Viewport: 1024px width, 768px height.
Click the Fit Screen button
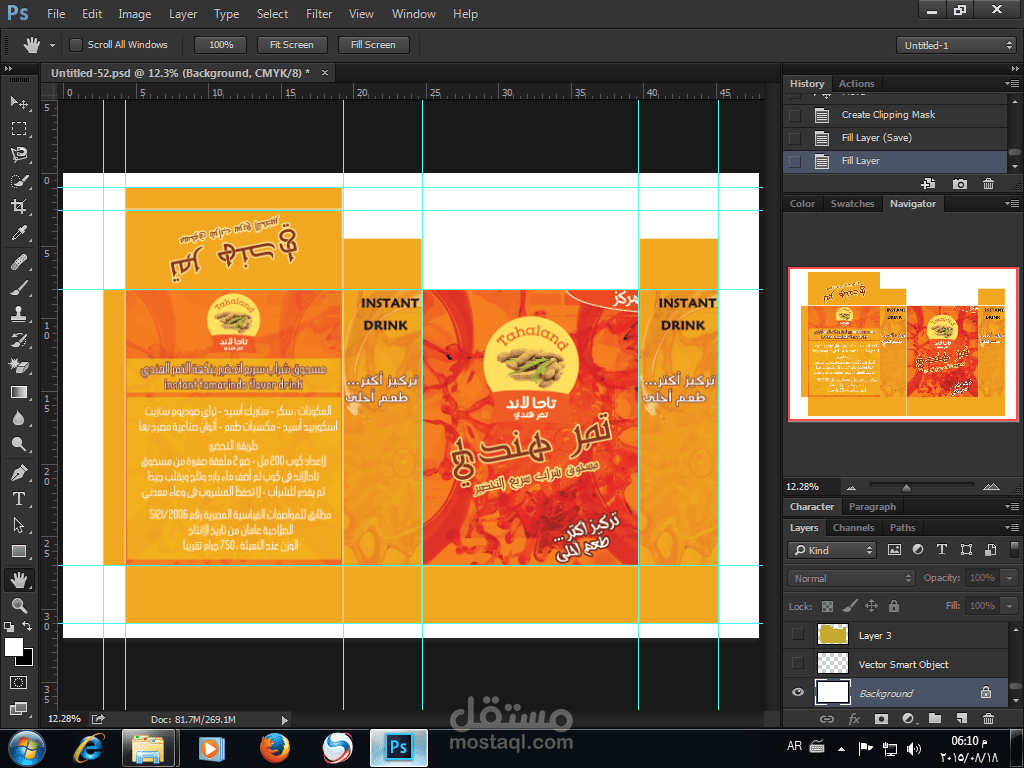pos(291,44)
